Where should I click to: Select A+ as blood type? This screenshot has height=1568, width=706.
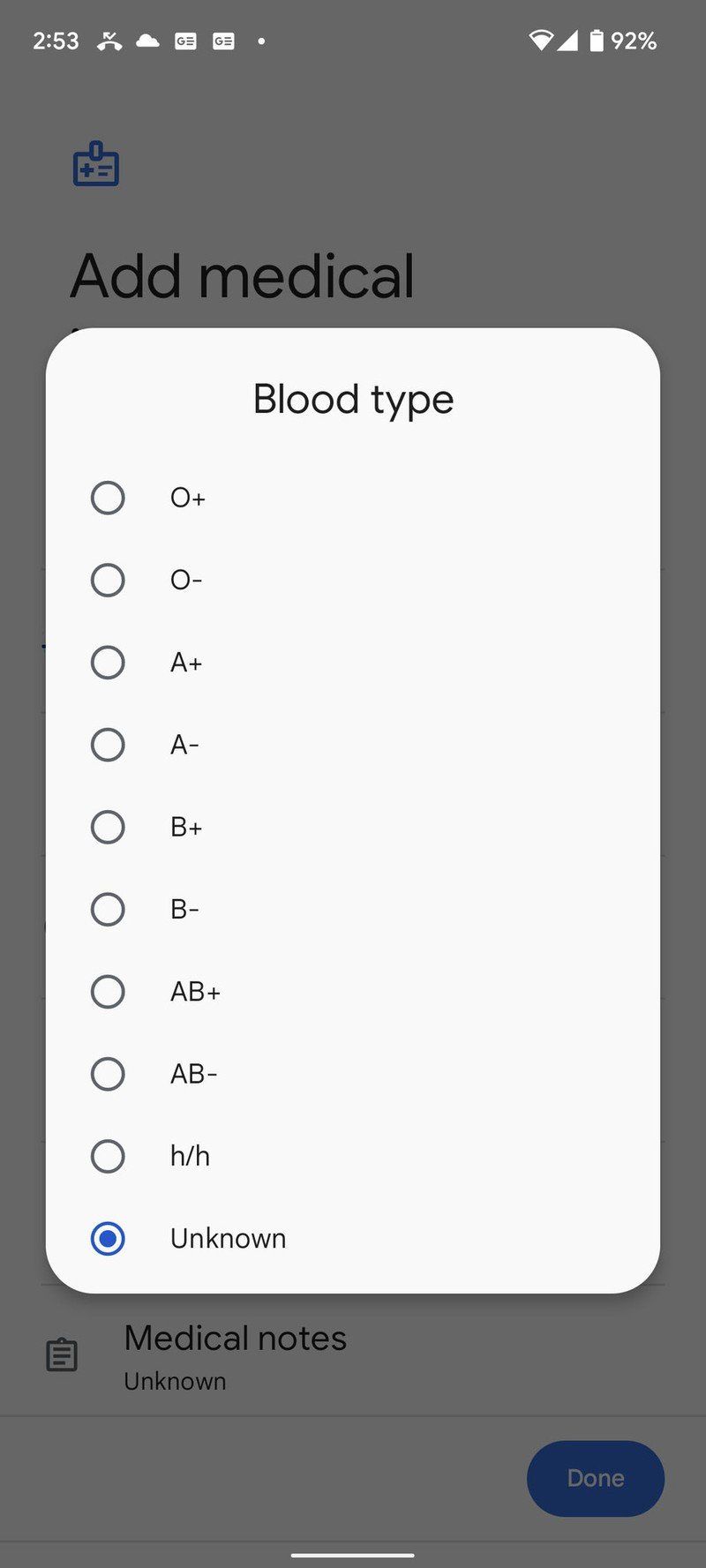point(108,663)
